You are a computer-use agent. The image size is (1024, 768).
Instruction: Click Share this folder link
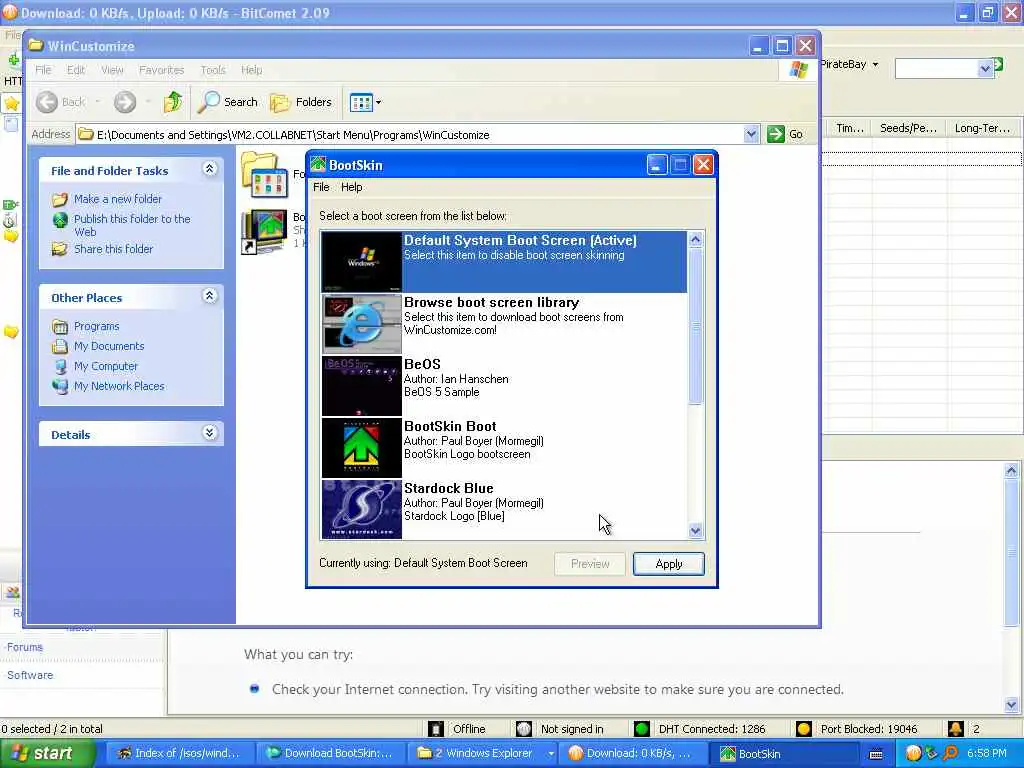coord(114,249)
